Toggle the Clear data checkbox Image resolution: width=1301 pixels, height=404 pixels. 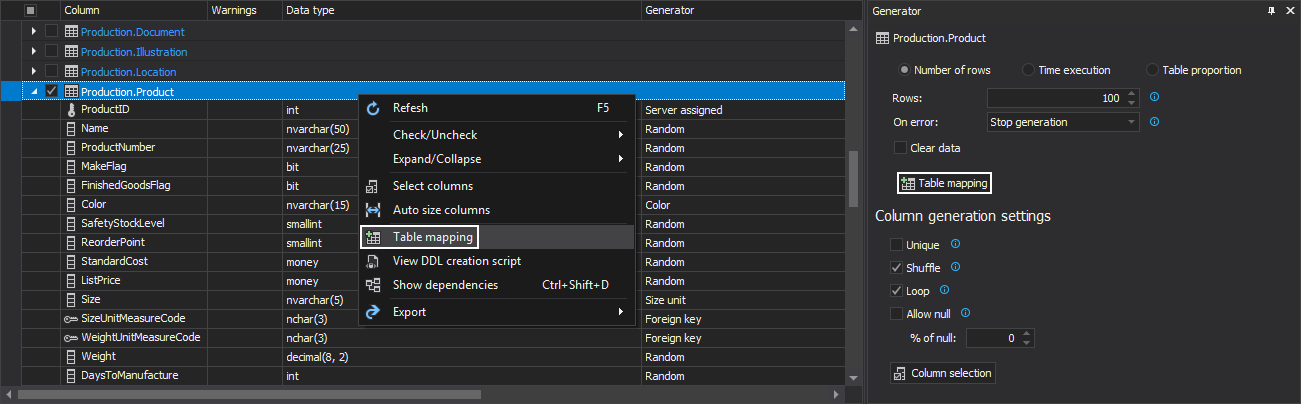point(900,148)
